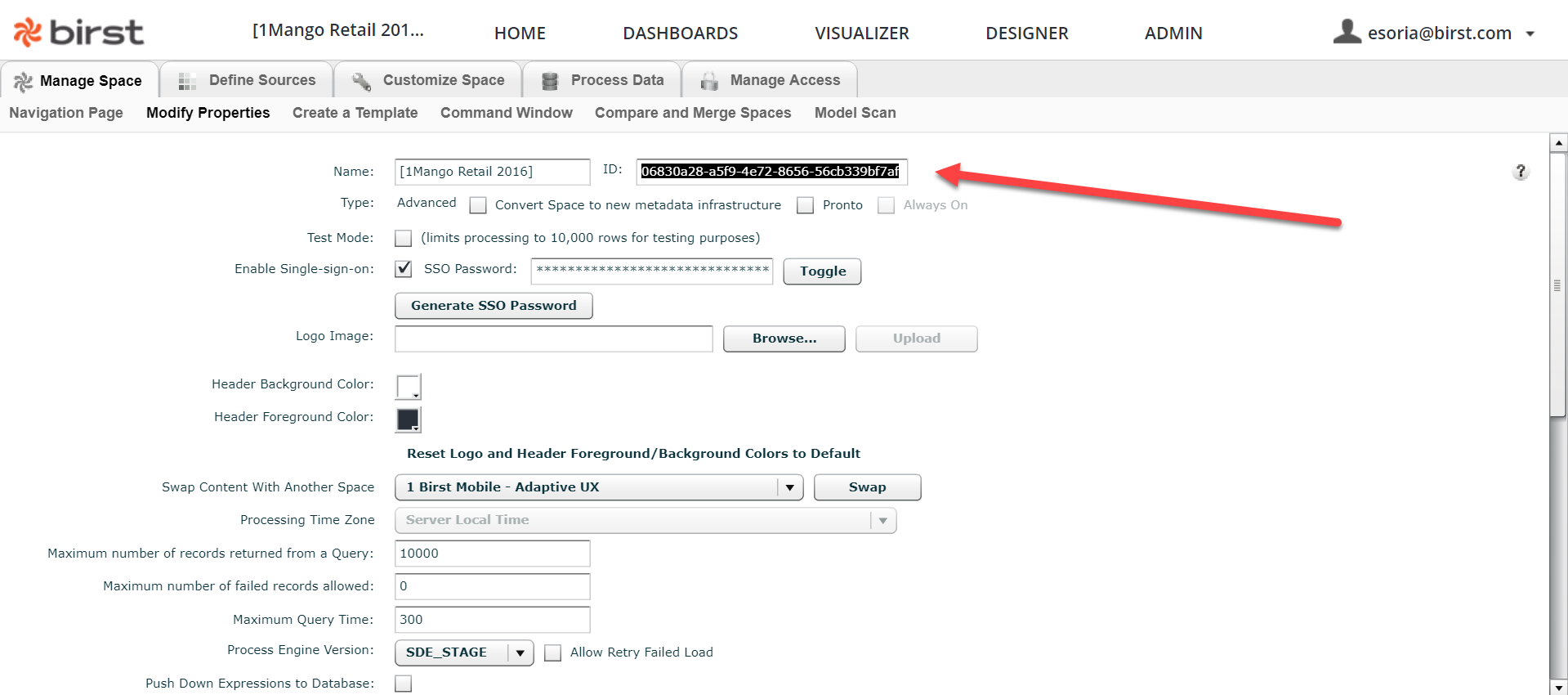Image resolution: width=1568 pixels, height=695 pixels.
Task: Click the SSO password Toggle button
Action: pyautogui.click(x=822, y=271)
